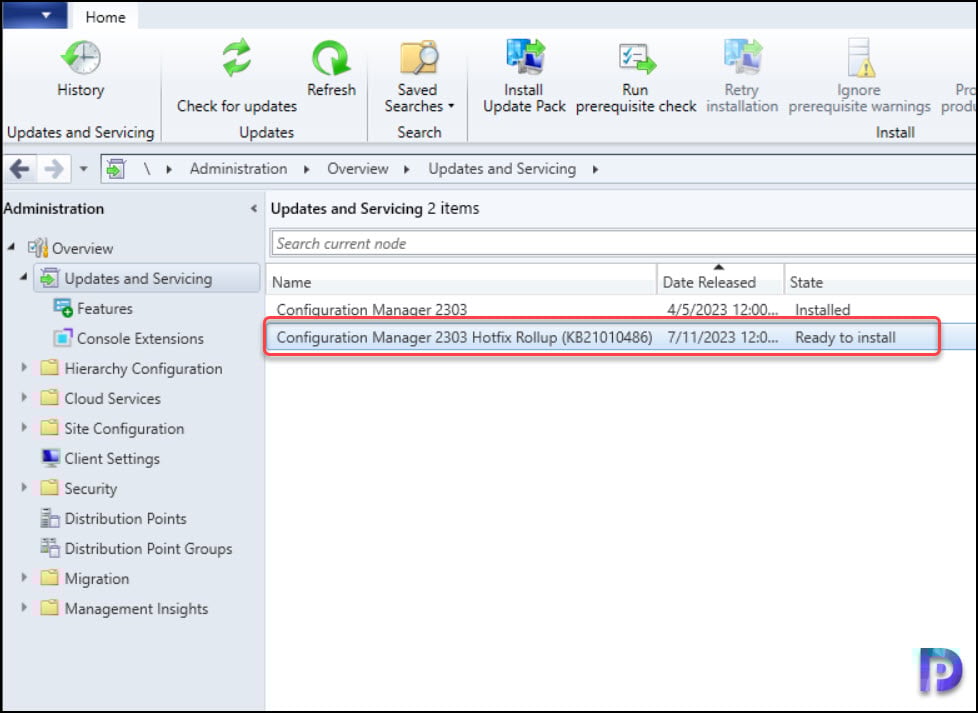Viewport: 978px width, 713px height.
Task: Click the Site Configuration folder icon
Action: tap(49, 427)
